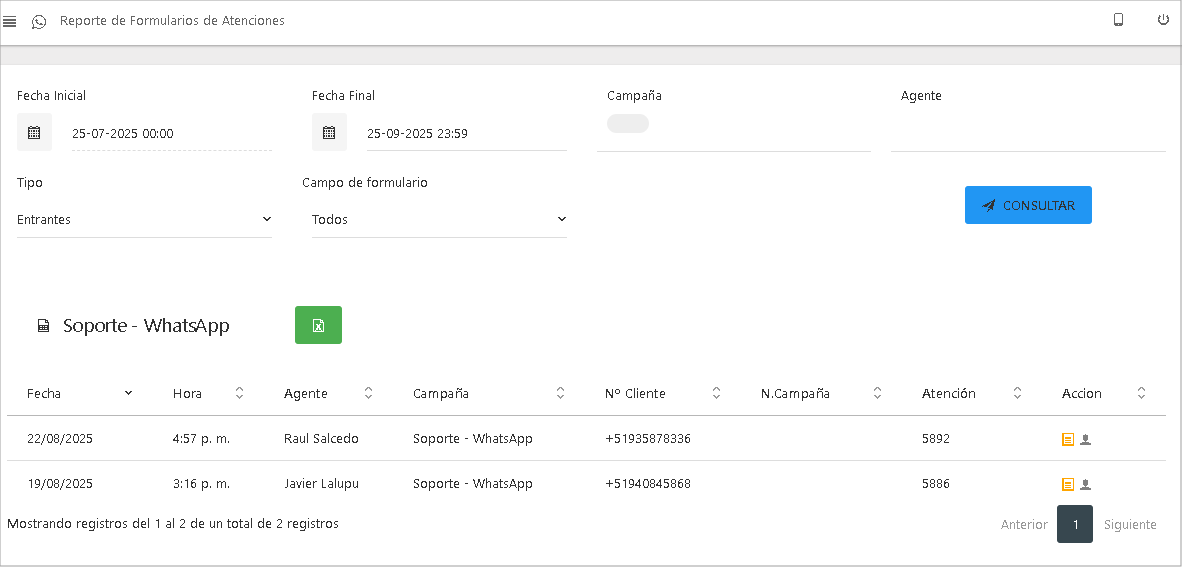Expand the Tipo dropdown showing Entrantes
Image resolution: width=1182 pixels, height=567 pixels.
coord(144,220)
